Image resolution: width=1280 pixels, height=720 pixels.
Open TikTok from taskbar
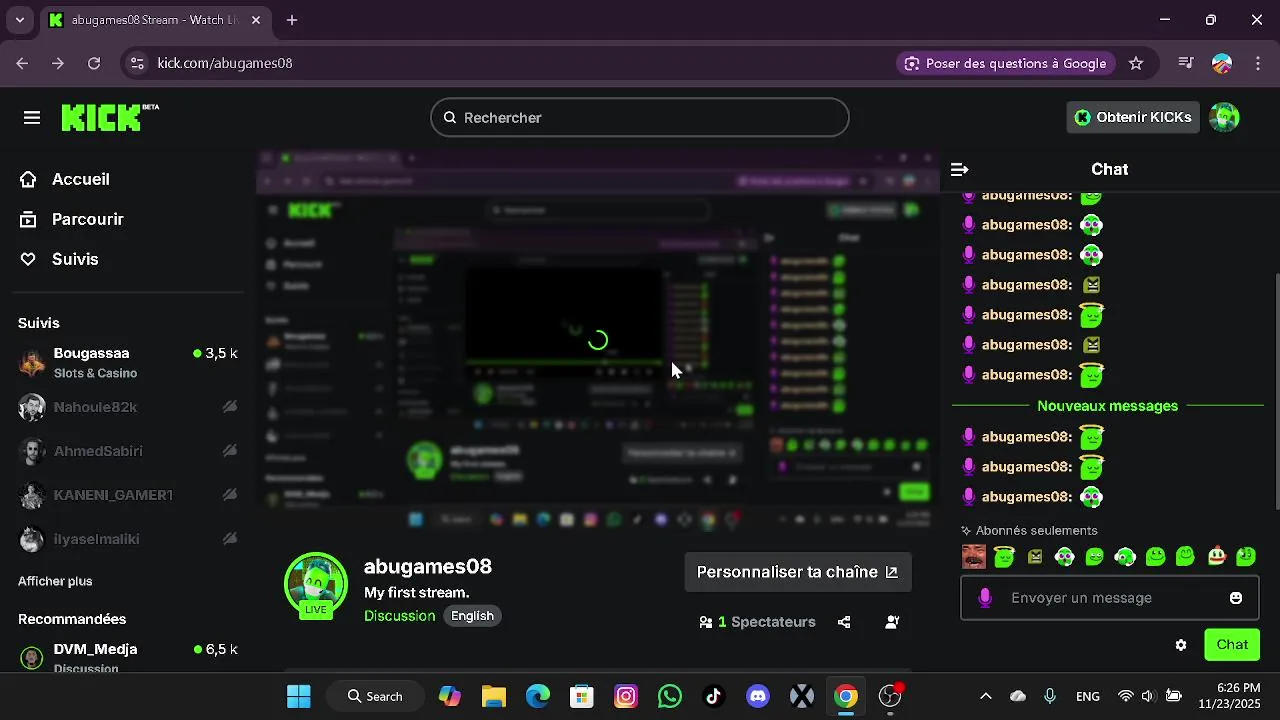point(714,696)
